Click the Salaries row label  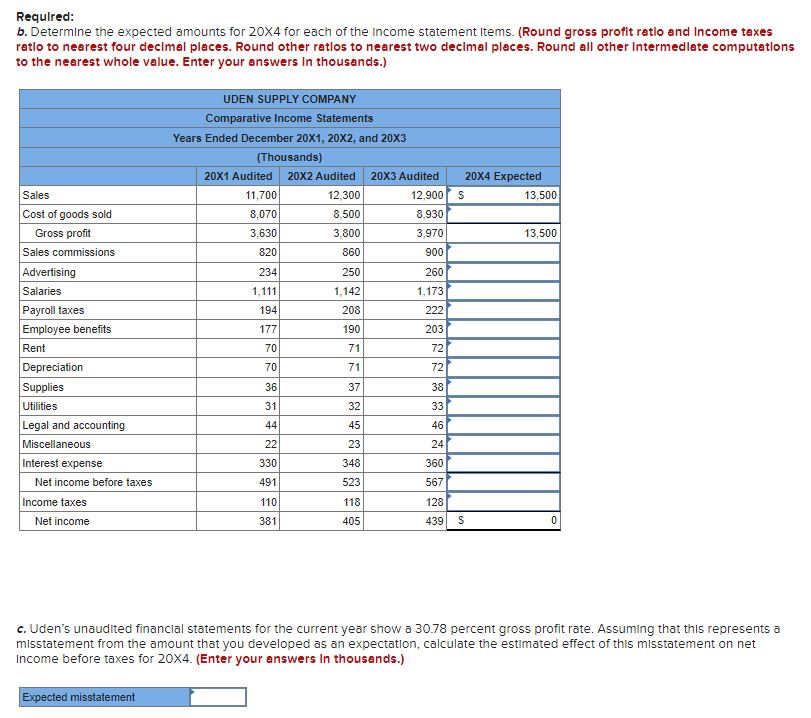41,291
